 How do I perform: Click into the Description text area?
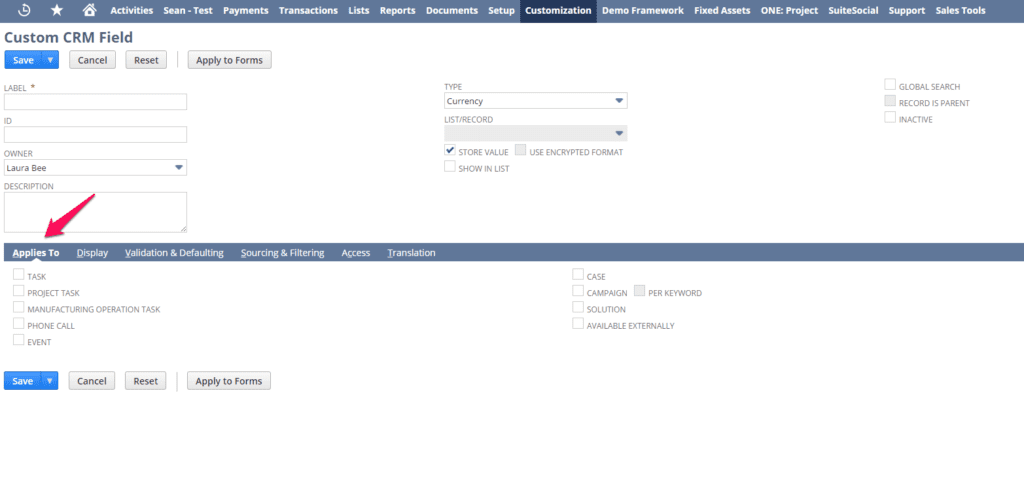pos(95,212)
